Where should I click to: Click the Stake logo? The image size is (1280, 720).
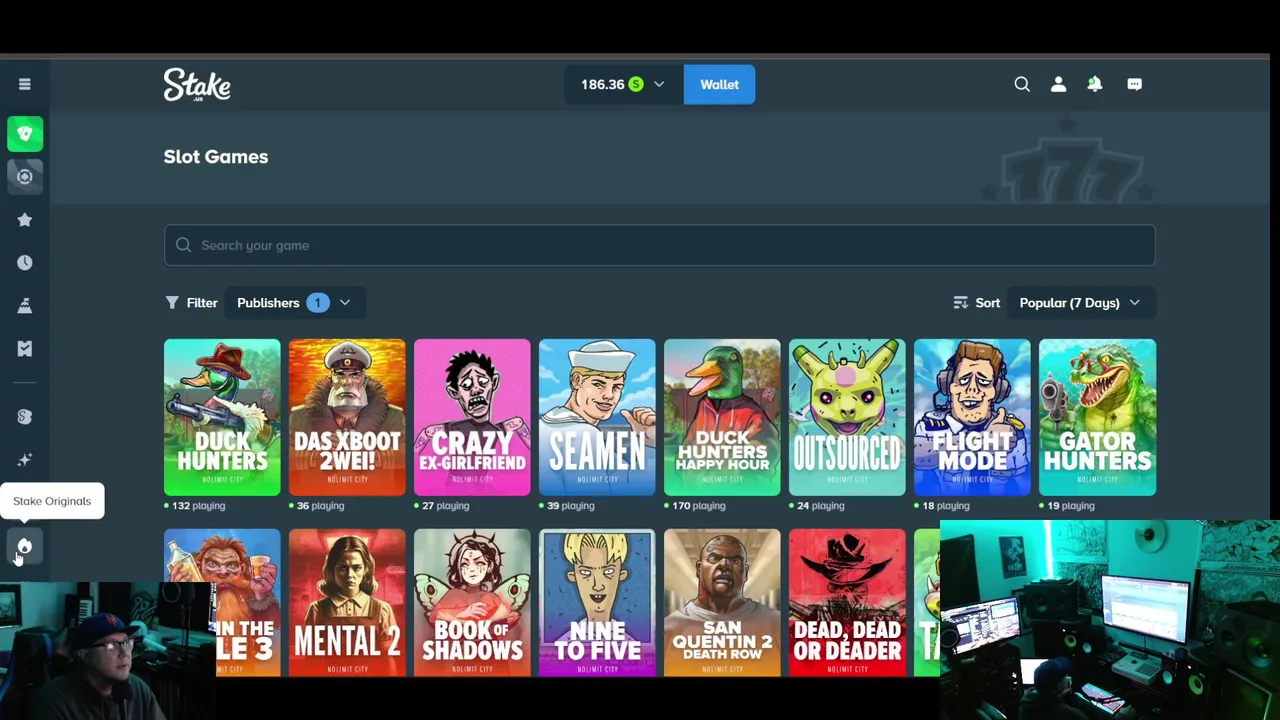197,85
